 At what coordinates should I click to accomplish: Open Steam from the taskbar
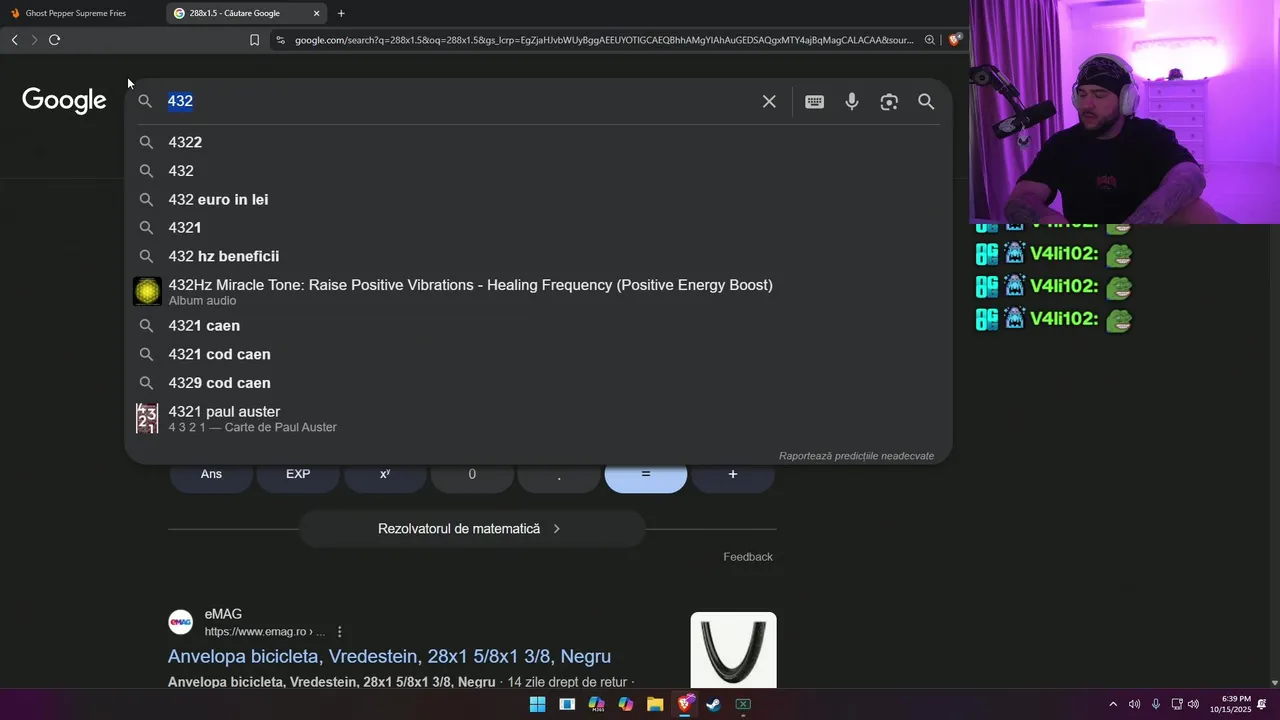(x=713, y=704)
